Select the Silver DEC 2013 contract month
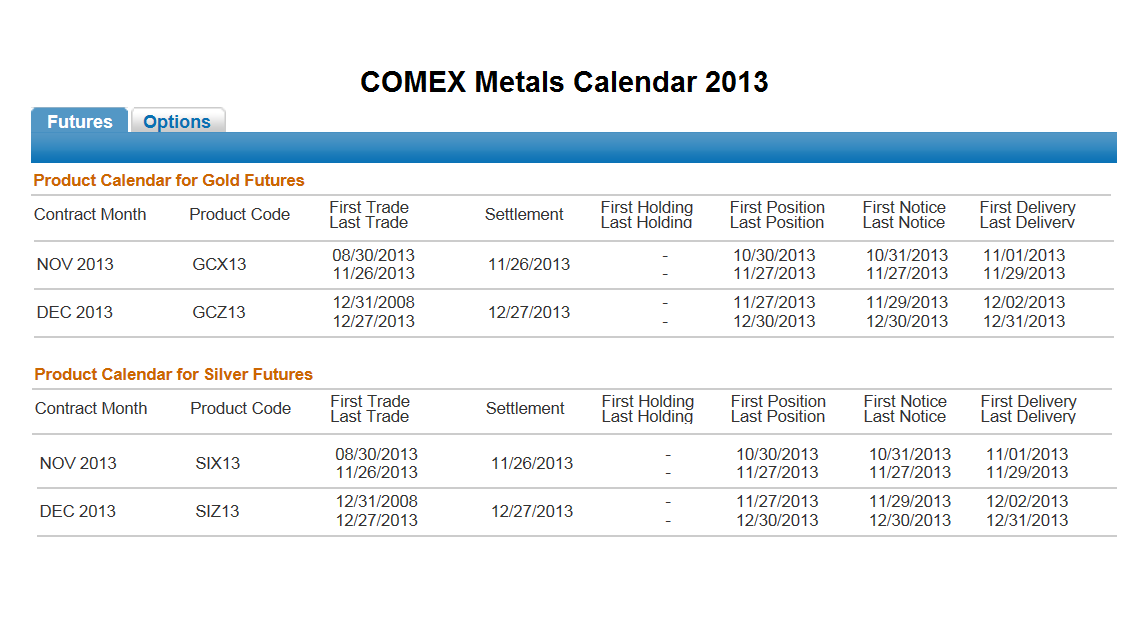The height and width of the screenshot is (642, 1134). point(78,511)
